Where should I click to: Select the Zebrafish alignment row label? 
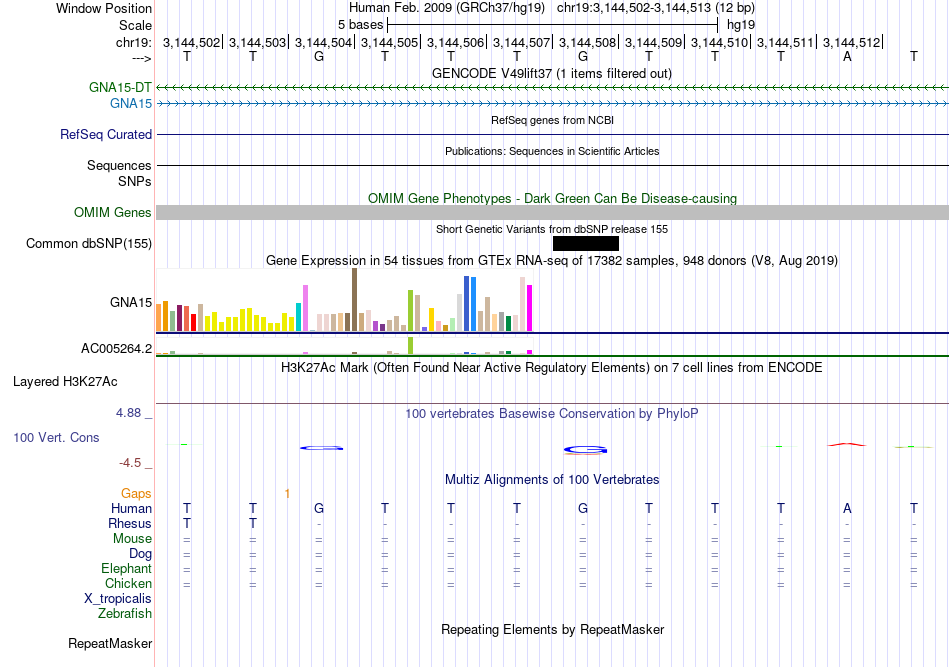125,614
